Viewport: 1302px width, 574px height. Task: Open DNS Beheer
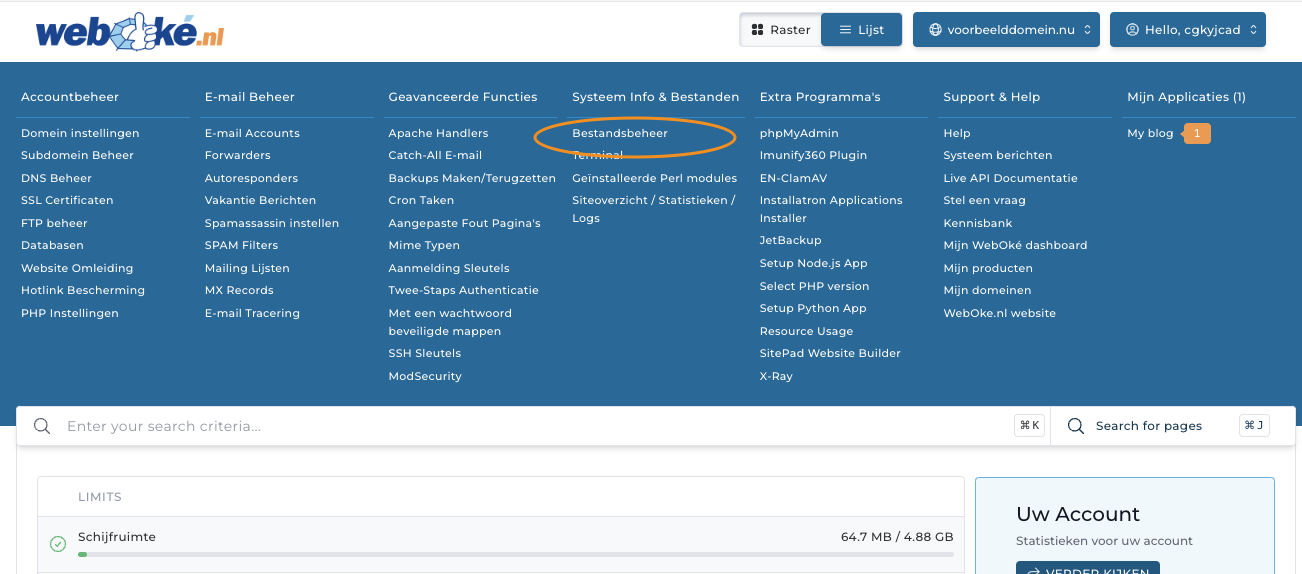click(x=56, y=178)
